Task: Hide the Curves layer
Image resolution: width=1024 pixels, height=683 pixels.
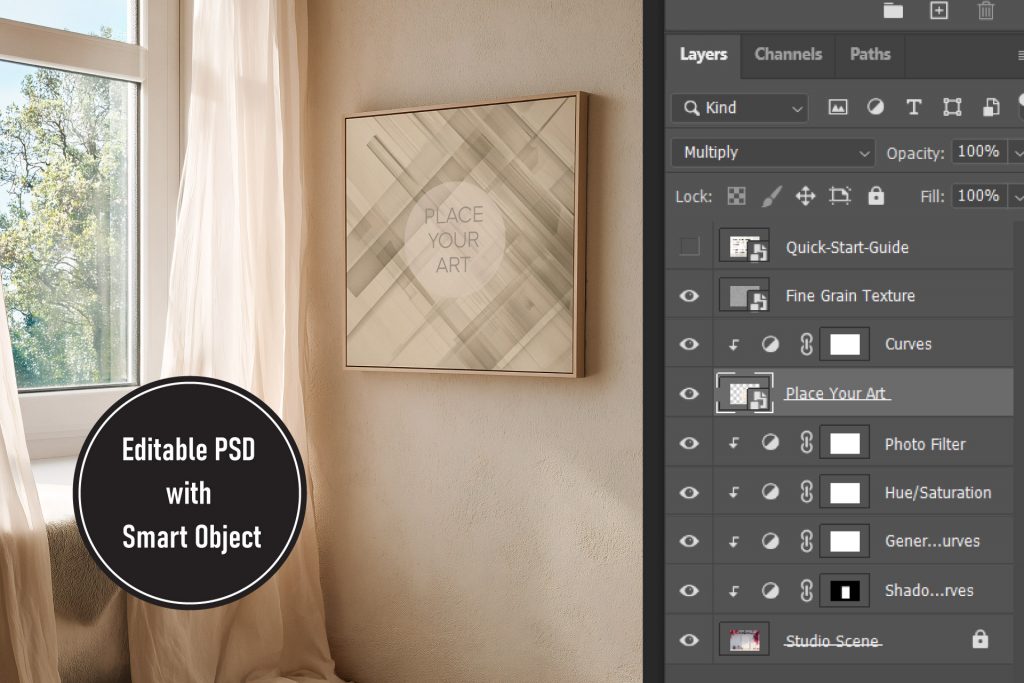Action: coord(689,344)
